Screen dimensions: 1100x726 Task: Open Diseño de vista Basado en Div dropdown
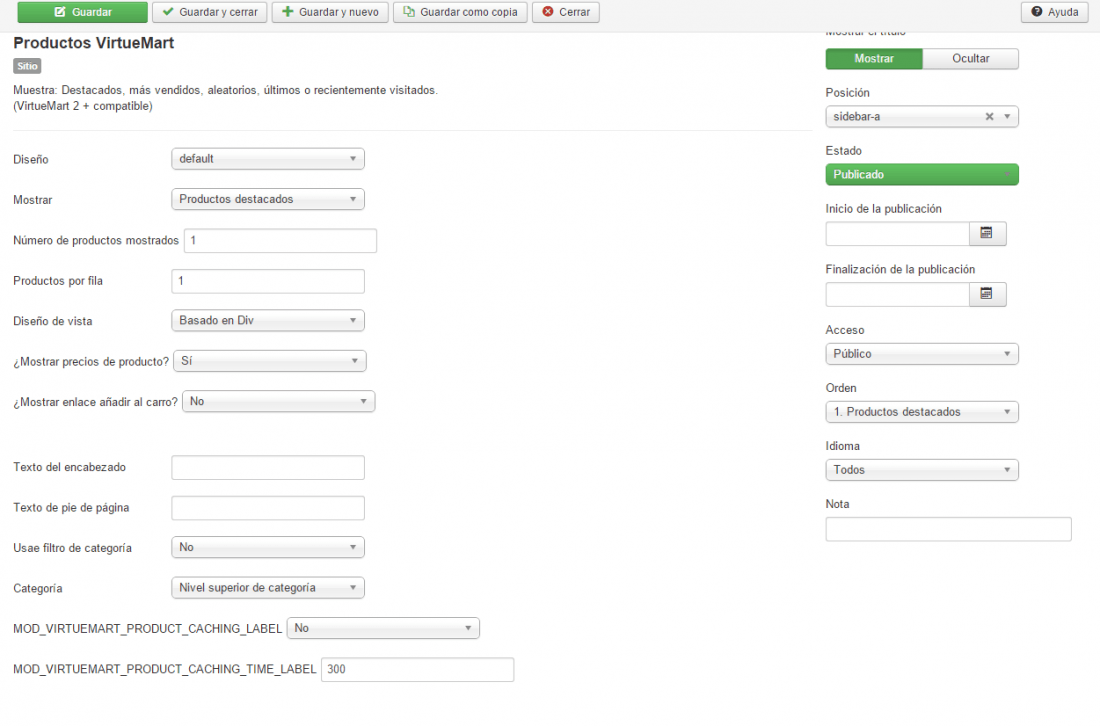coord(268,321)
